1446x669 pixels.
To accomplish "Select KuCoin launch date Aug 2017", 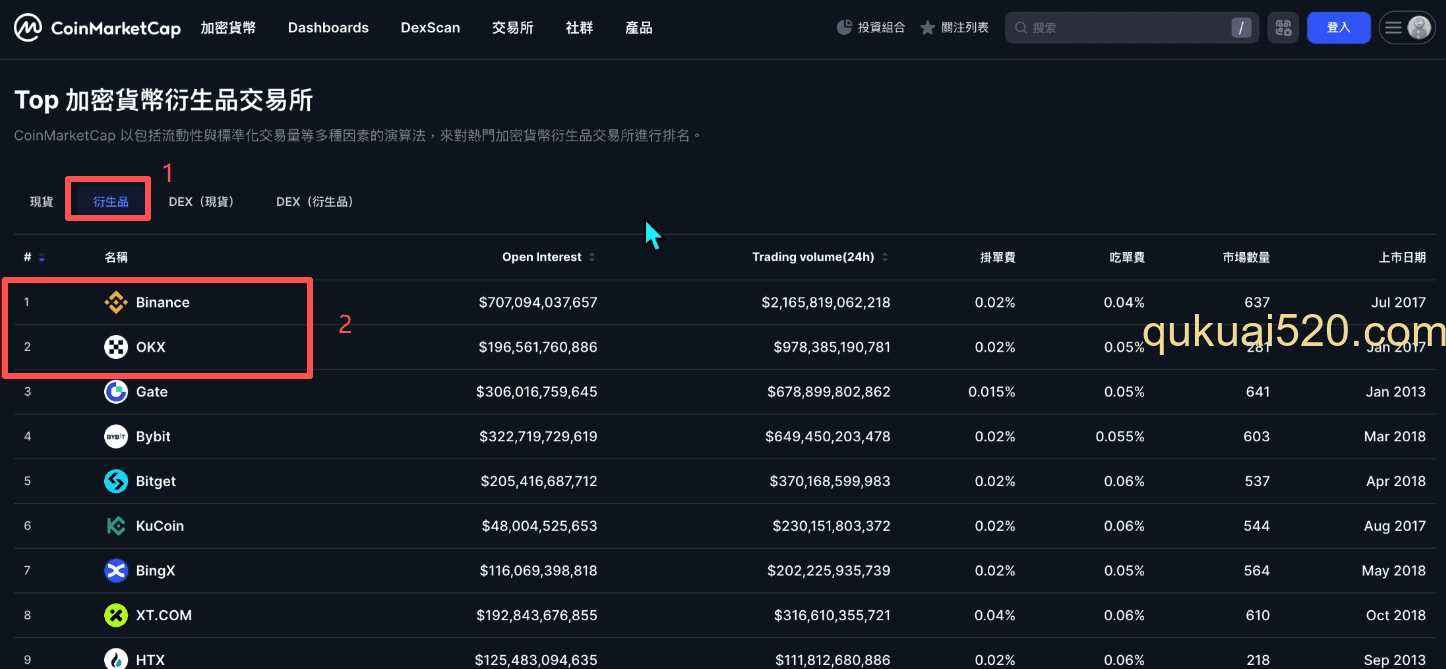I will [1395, 526].
